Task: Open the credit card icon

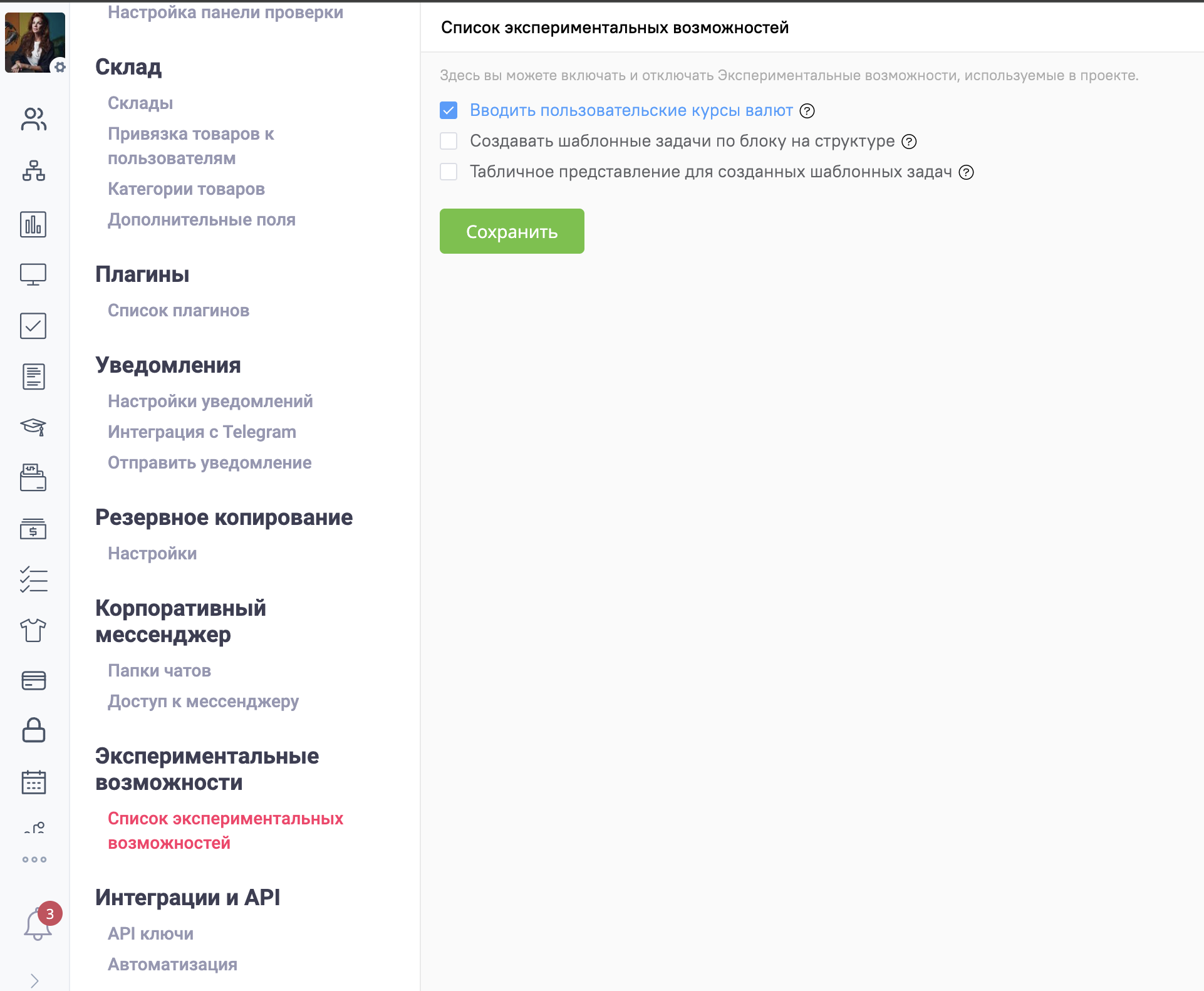Action: (34, 680)
